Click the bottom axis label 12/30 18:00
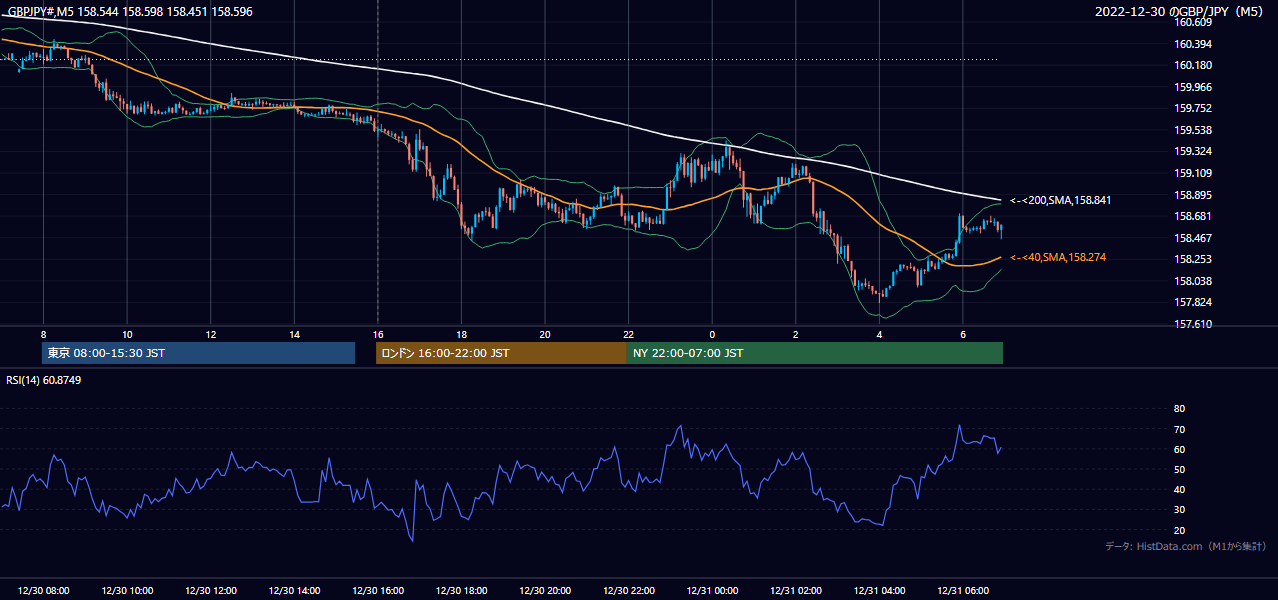The image size is (1278, 600). pyautogui.click(x=461, y=591)
